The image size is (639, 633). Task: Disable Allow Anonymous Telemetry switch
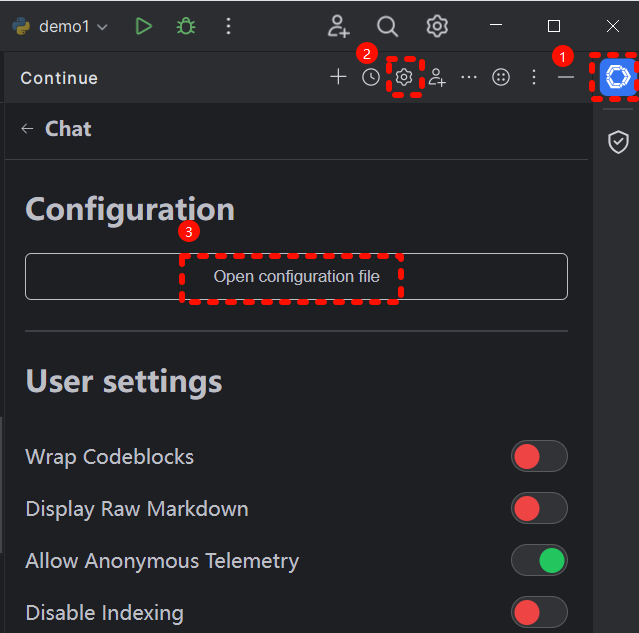[539, 560]
